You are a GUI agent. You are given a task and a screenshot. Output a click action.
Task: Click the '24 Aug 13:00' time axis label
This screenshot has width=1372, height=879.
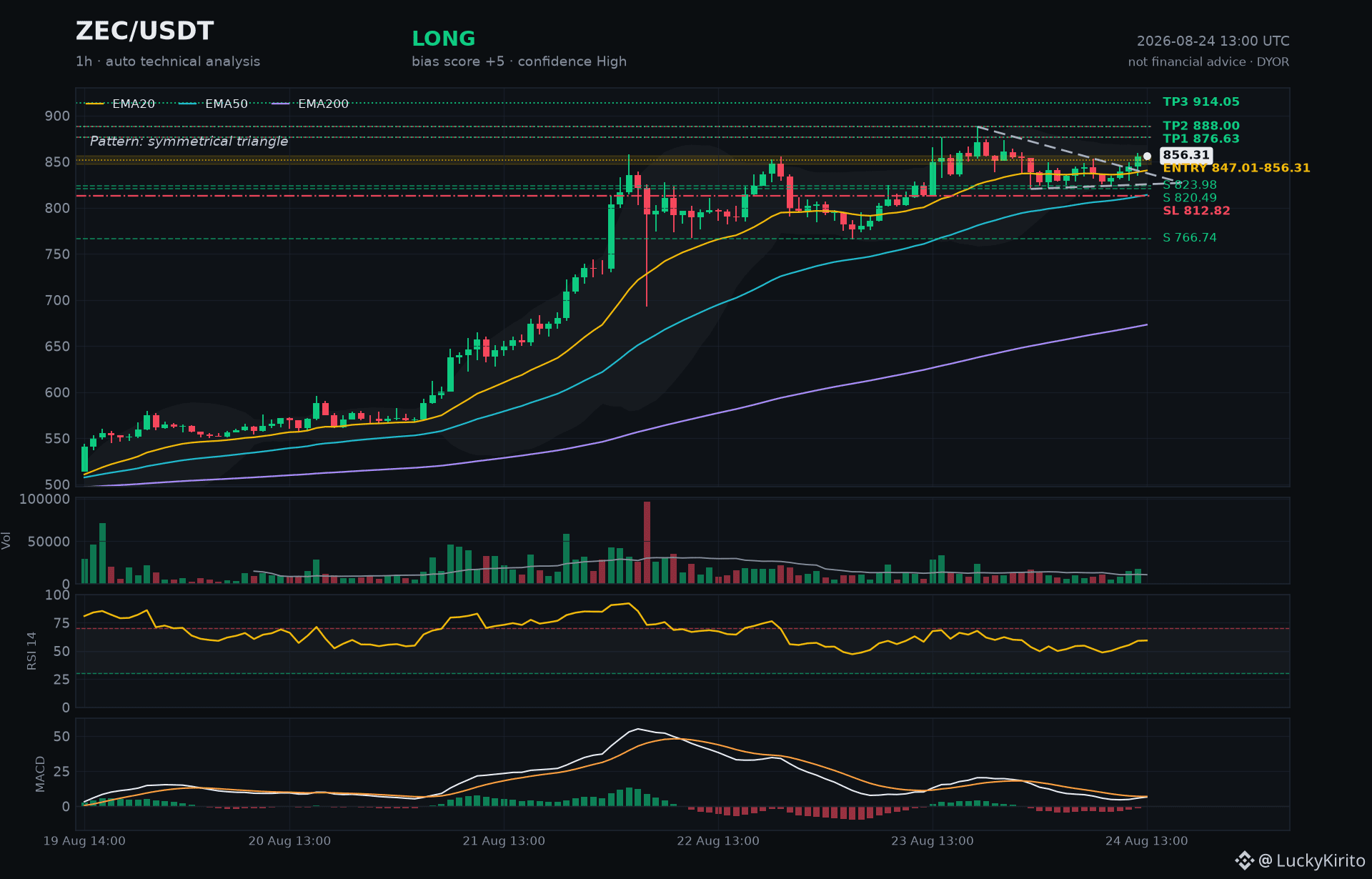(x=1147, y=841)
